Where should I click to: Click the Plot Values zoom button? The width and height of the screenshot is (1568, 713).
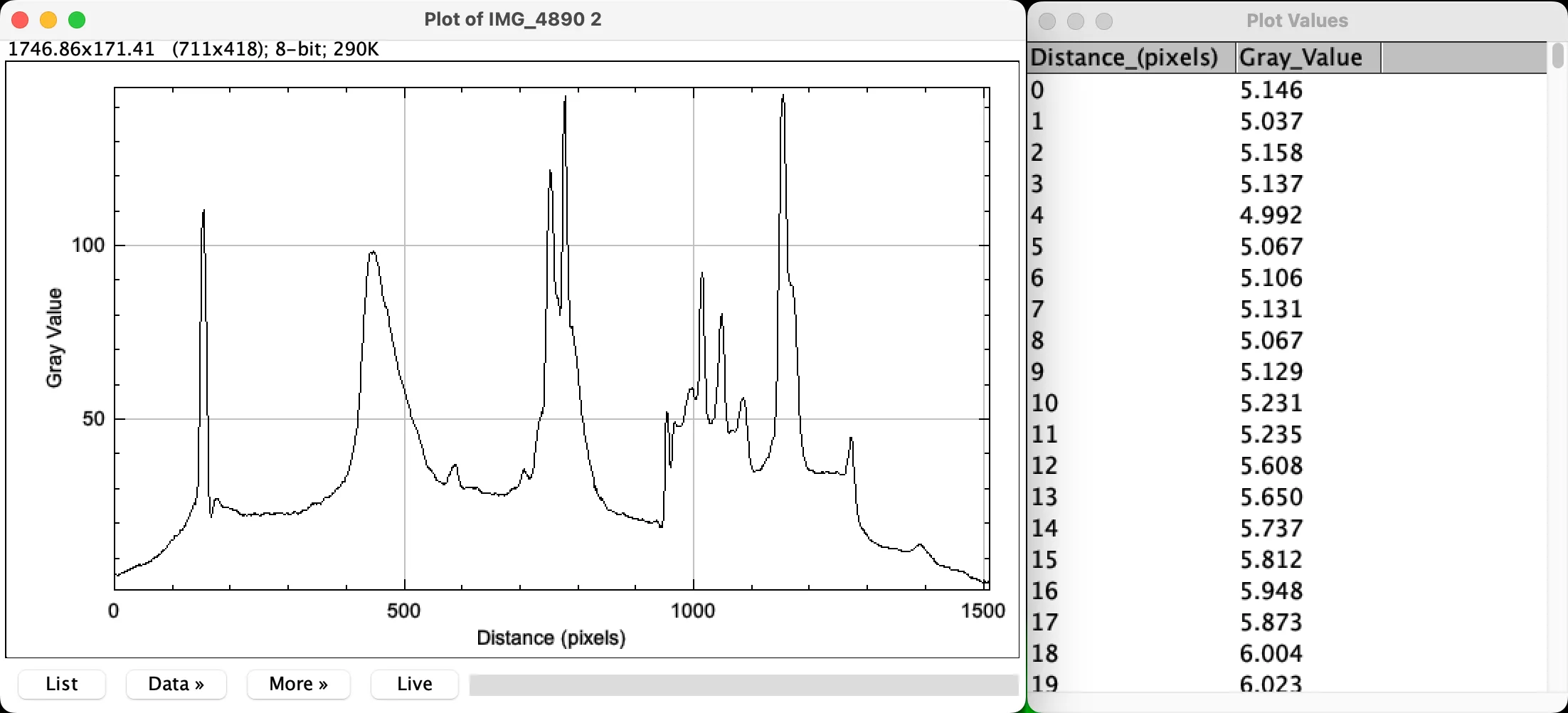click(x=1104, y=21)
